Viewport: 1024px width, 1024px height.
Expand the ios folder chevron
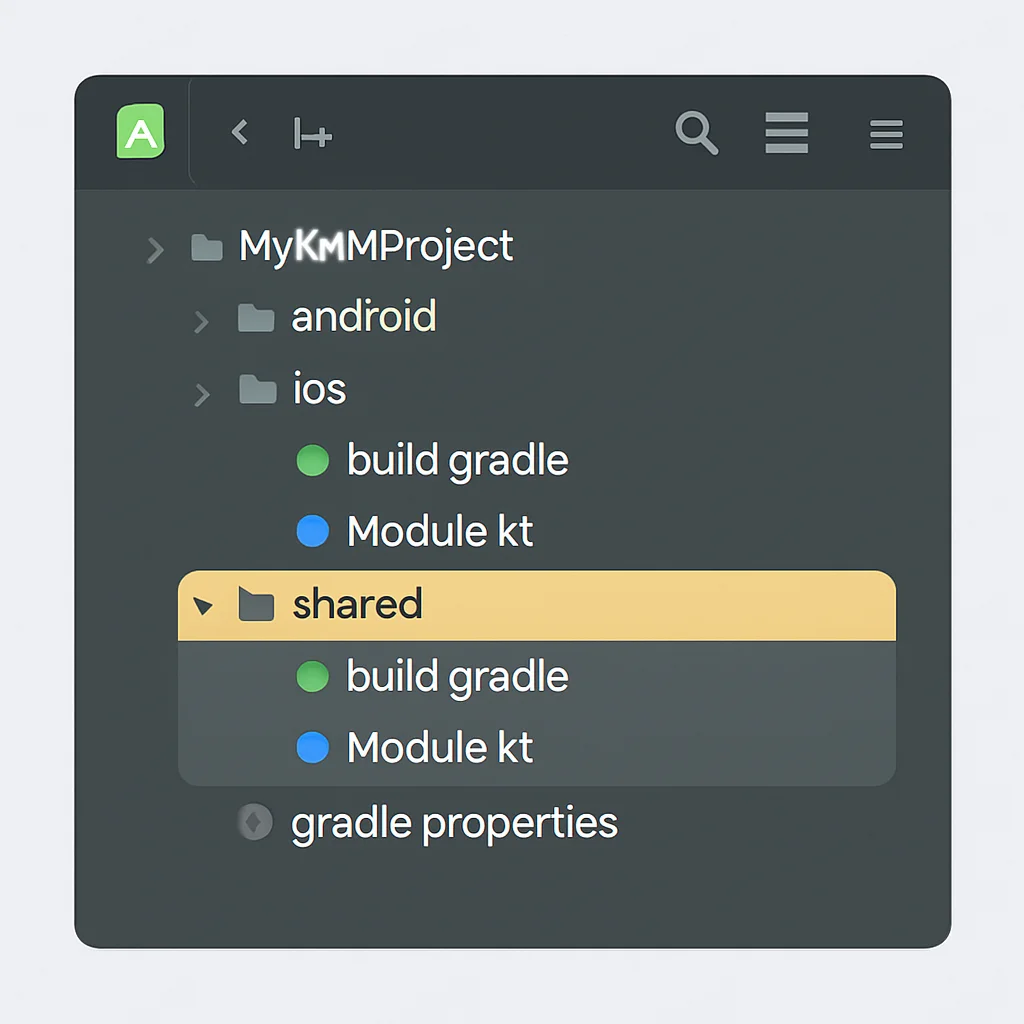click(202, 394)
